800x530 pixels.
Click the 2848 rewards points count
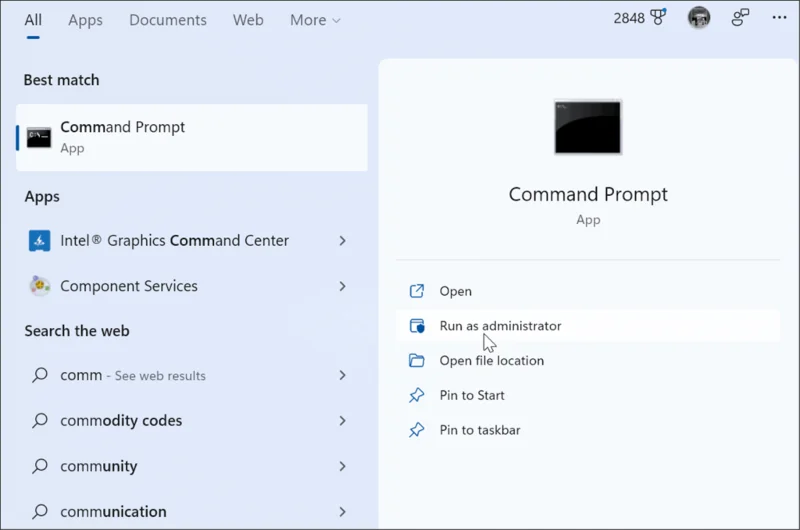(x=629, y=18)
